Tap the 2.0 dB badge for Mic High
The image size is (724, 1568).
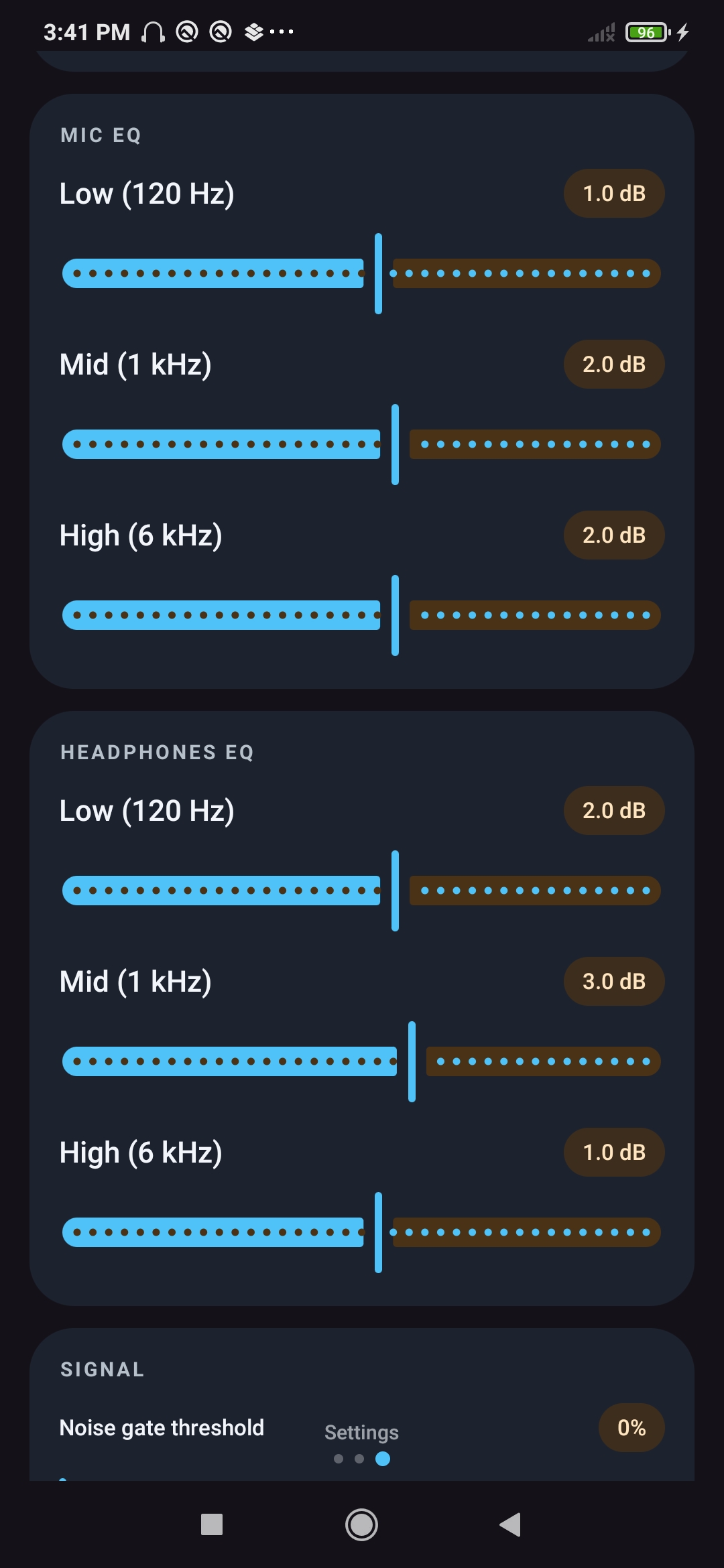pyautogui.click(x=613, y=535)
